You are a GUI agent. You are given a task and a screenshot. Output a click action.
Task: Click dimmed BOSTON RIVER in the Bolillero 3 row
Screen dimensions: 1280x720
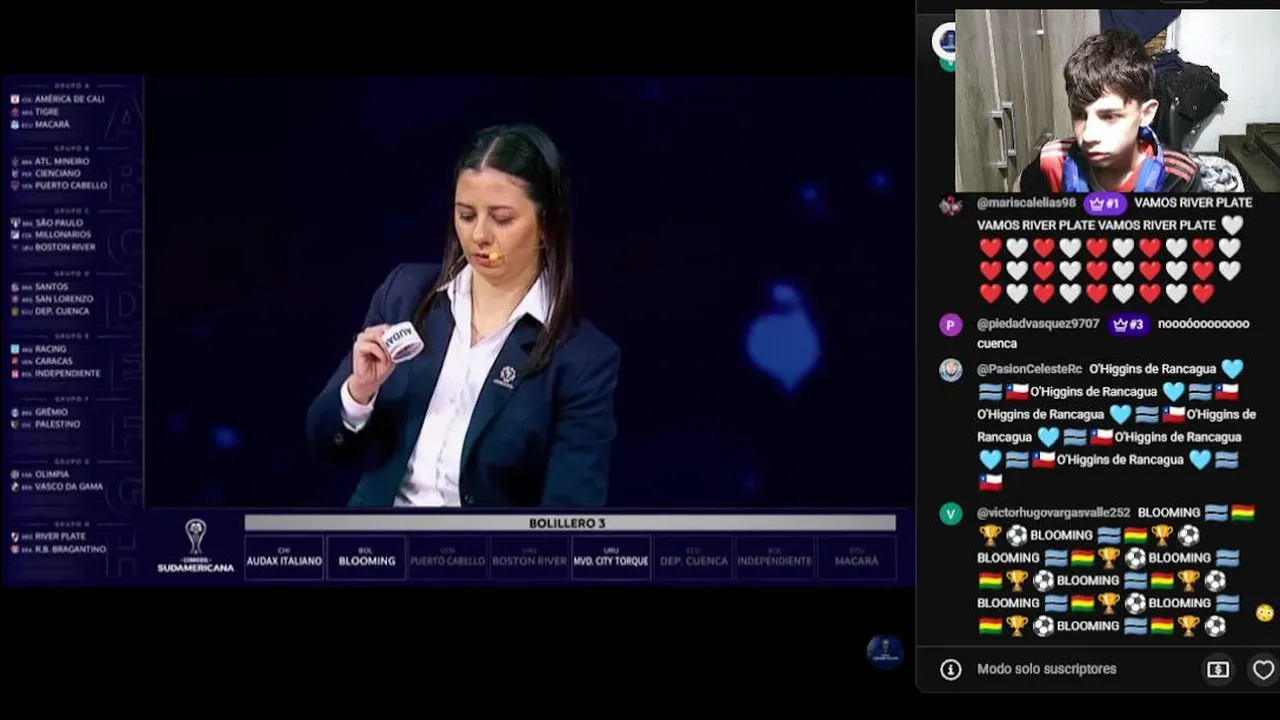pyautogui.click(x=529, y=558)
